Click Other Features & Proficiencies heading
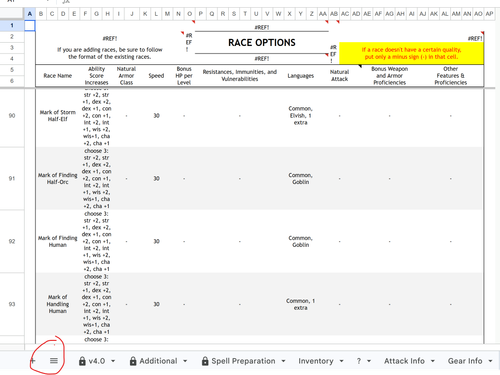The width and height of the screenshot is (500, 375). click(450, 76)
